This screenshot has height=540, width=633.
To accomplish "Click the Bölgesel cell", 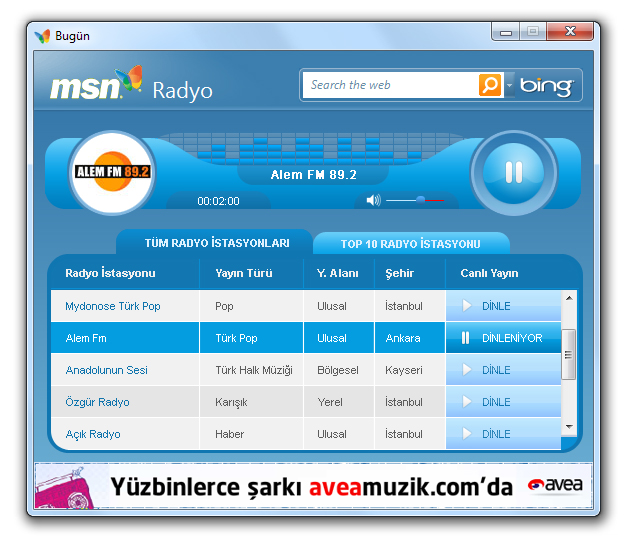I will pyautogui.click(x=337, y=370).
